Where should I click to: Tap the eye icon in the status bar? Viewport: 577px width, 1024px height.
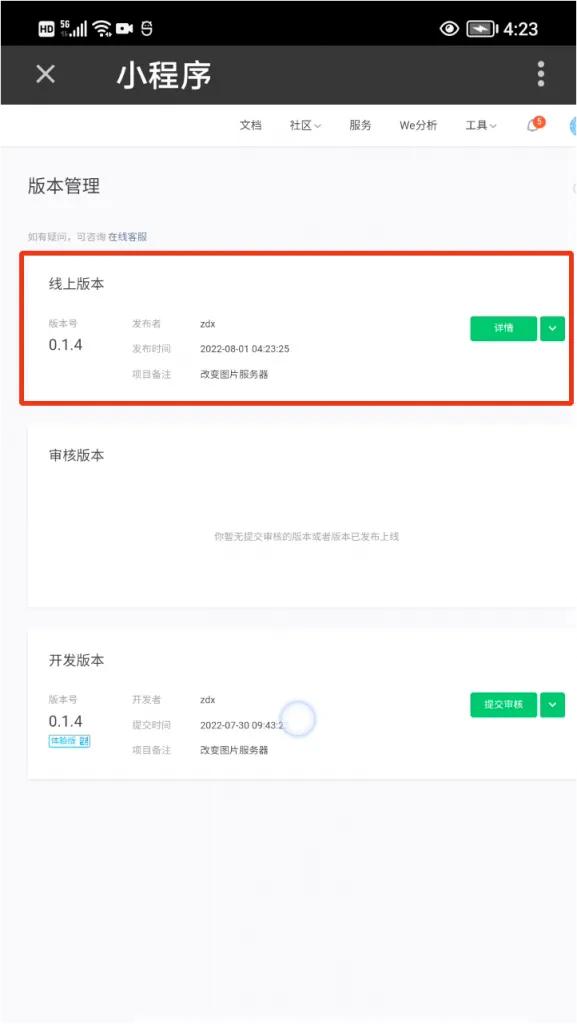(x=449, y=28)
